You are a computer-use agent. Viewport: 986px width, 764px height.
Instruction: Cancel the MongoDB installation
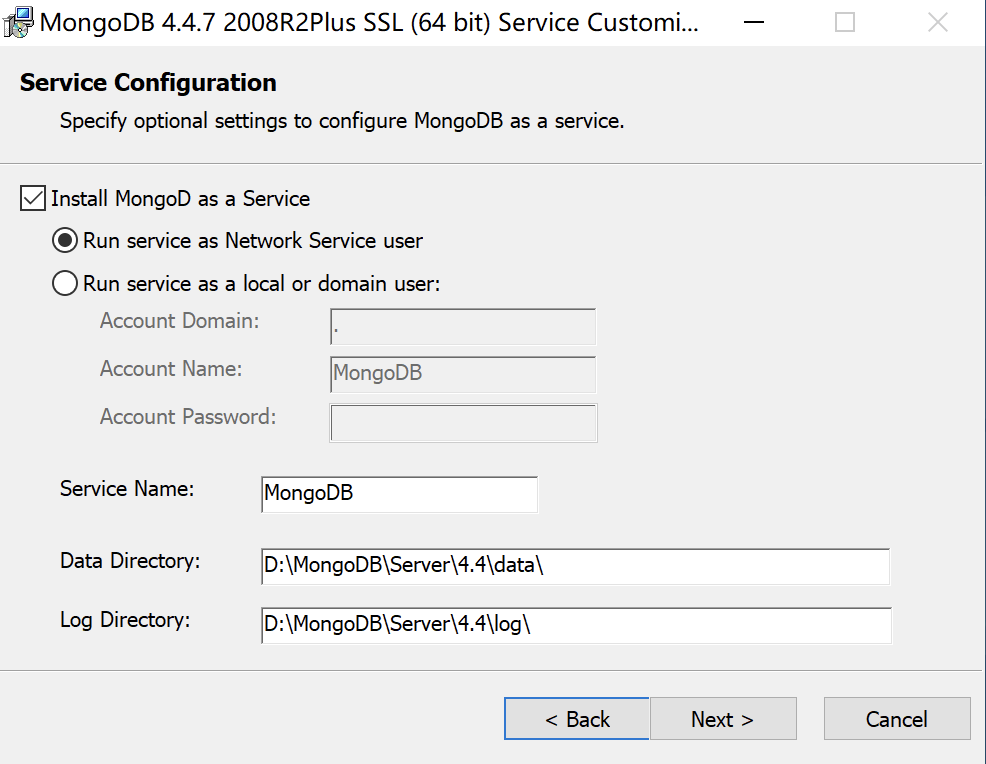pyautogui.click(x=897, y=718)
